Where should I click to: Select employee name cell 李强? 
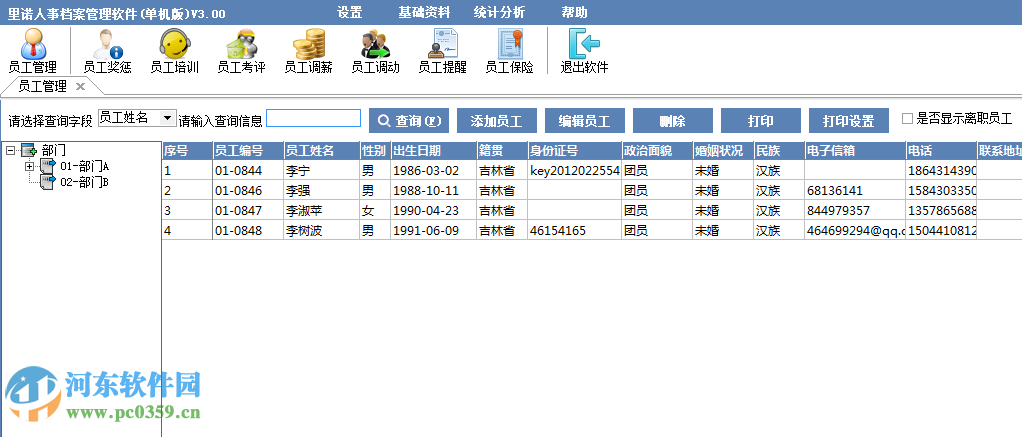point(322,191)
